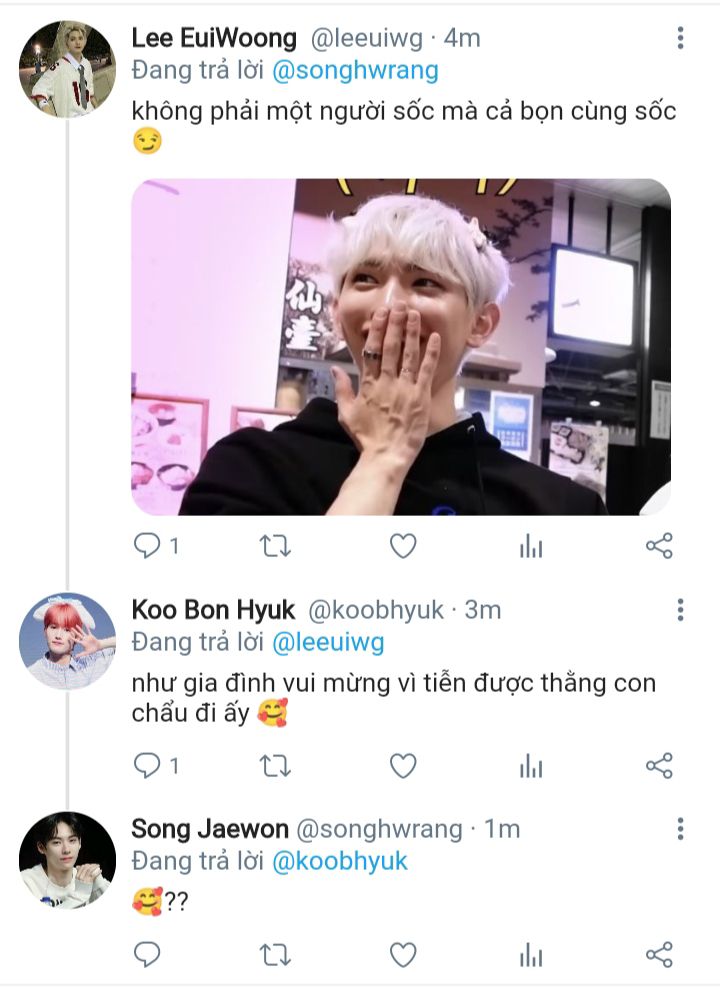
Task: Open the @koobhyuk mention link
Action: pos(340,861)
